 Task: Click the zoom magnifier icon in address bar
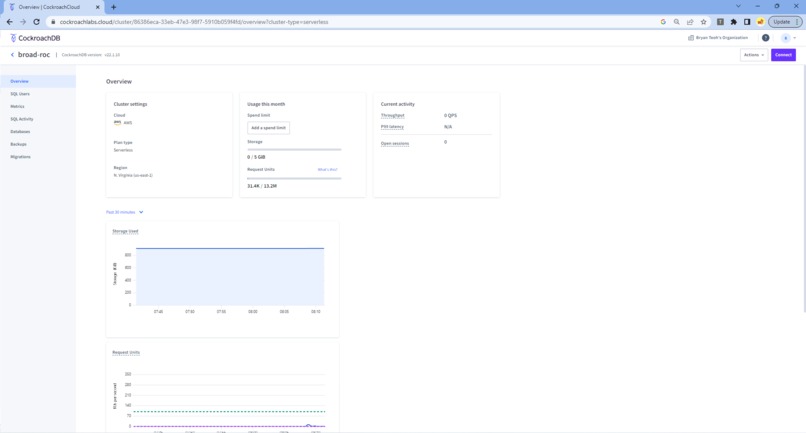(676, 22)
